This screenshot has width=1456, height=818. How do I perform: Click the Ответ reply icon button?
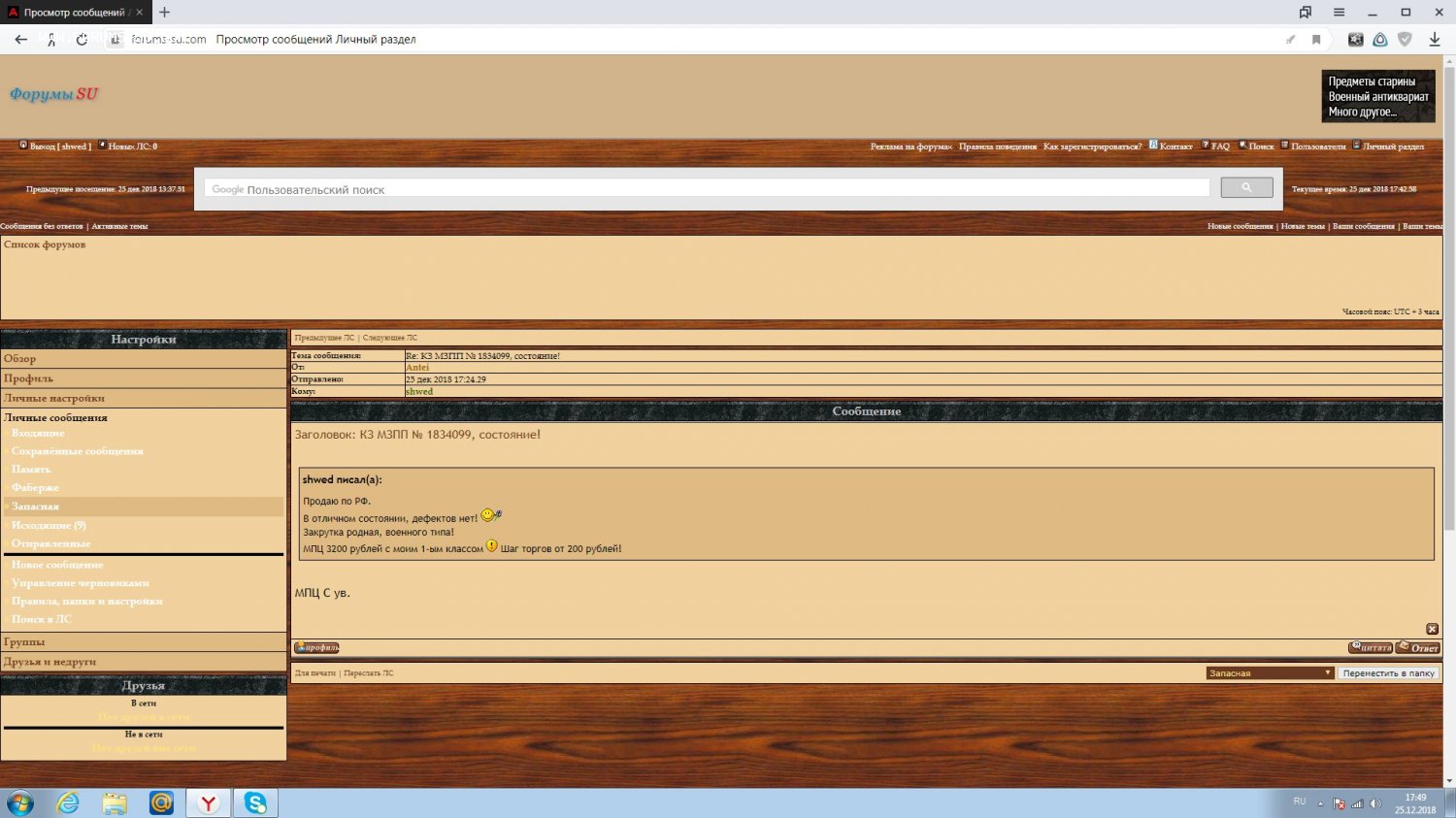coord(1418,647)
